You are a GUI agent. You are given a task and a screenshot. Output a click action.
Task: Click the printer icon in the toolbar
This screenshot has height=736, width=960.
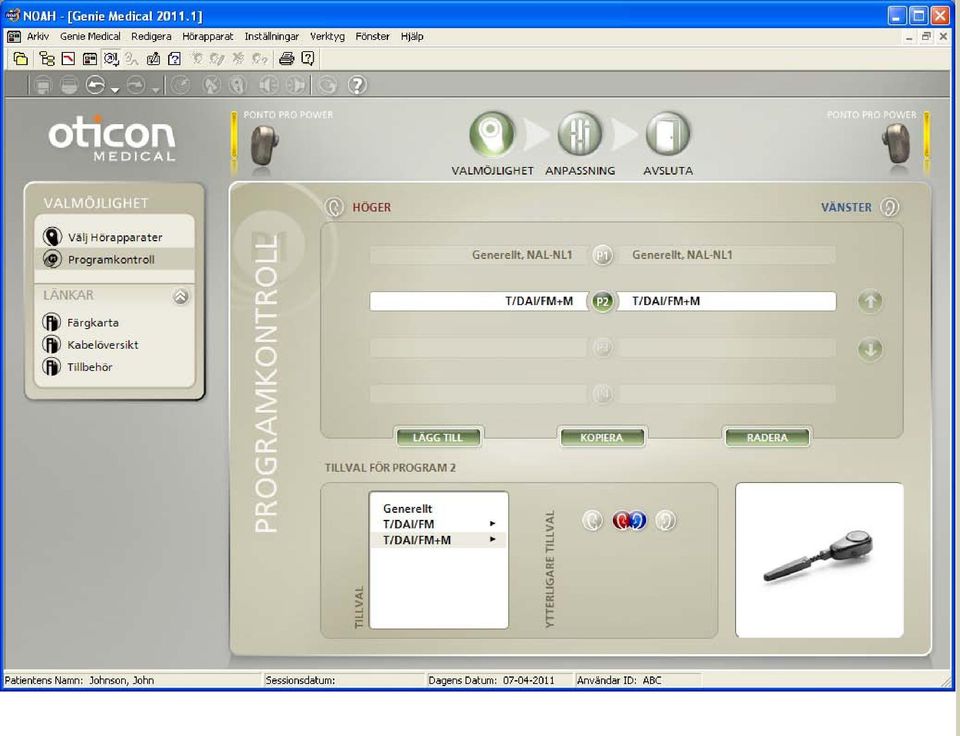[x=287, y=59]
